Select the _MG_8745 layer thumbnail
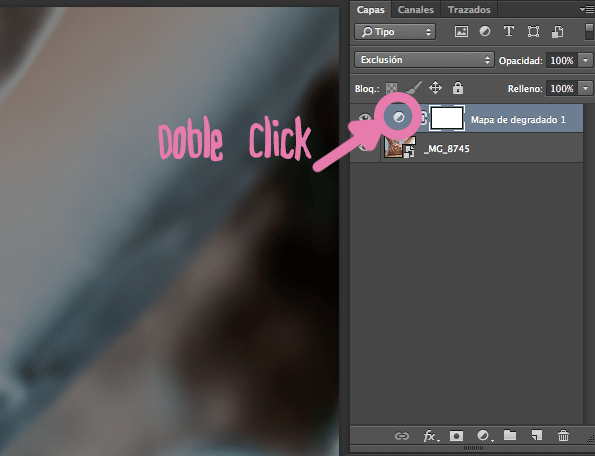The image size is (595, 456). pyautogui.click(x=399, y=147)
